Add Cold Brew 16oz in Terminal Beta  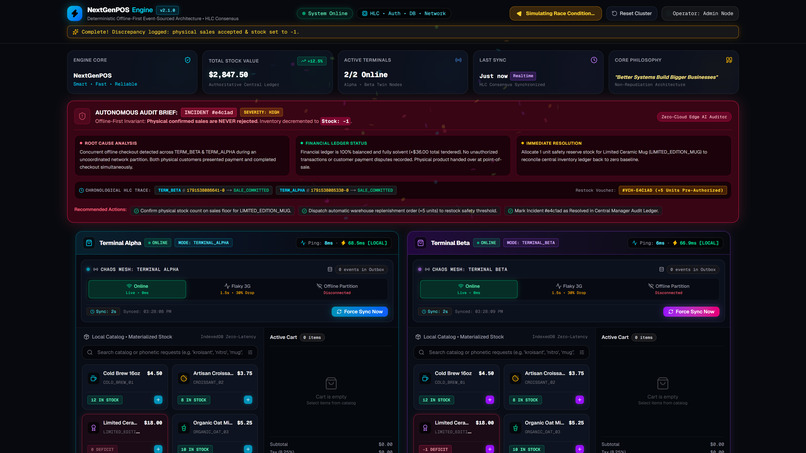pyautogui.click(x=489, y=400)
